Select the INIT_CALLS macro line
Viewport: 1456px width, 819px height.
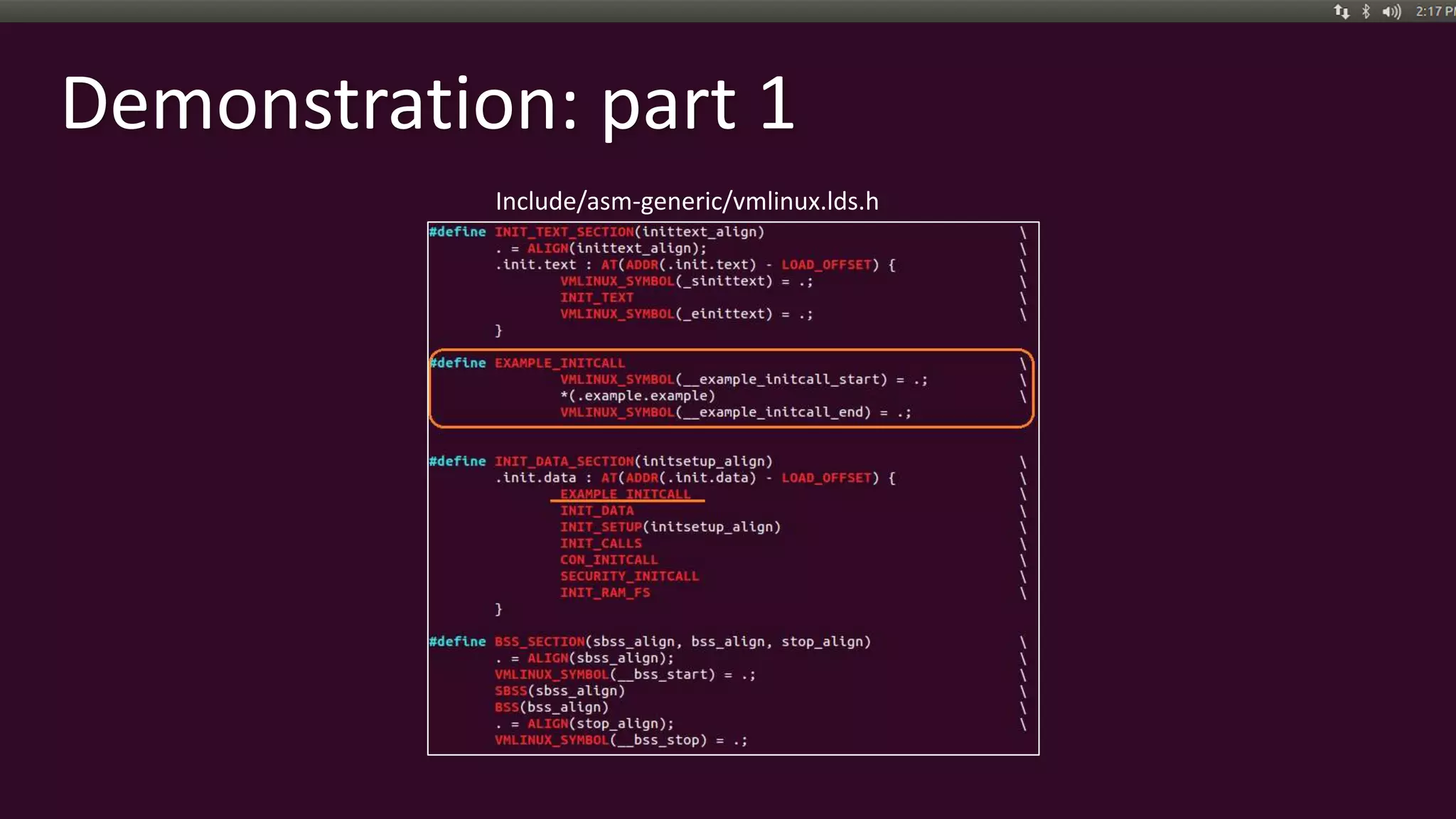coord(601,543)
